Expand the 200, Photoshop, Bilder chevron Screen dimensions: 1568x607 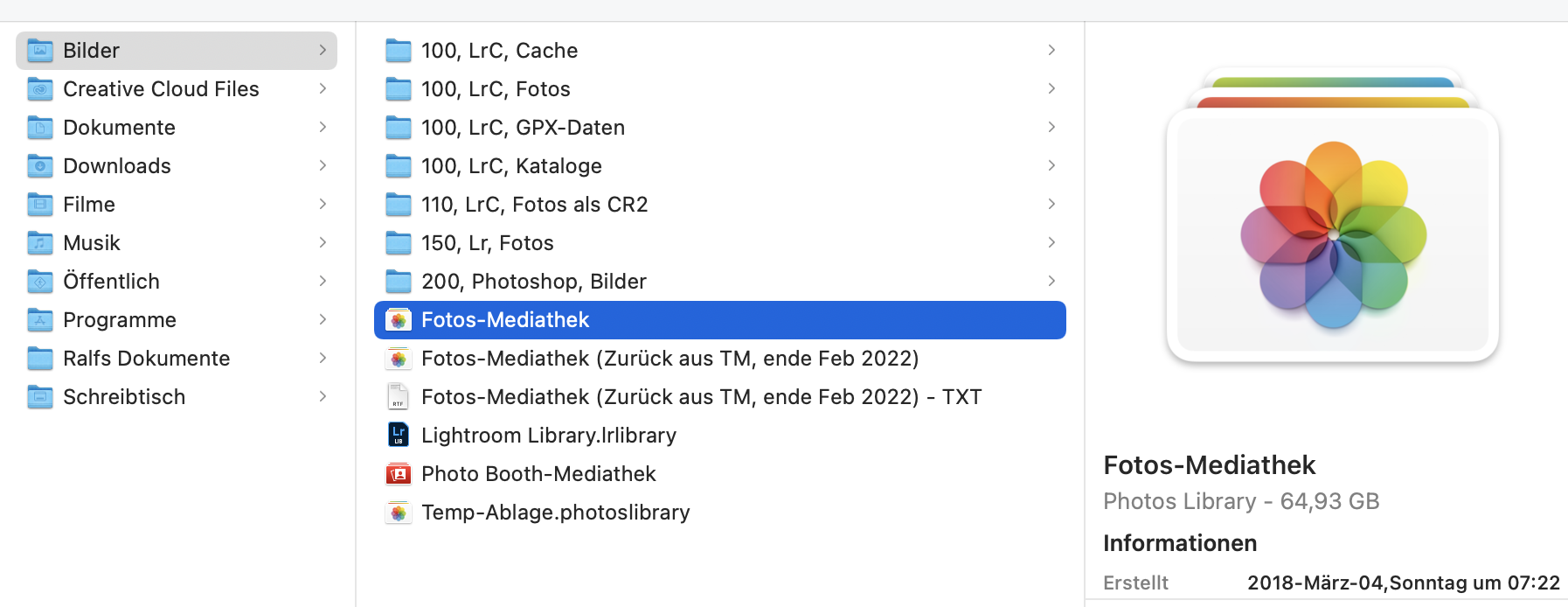pos(1051,282)
